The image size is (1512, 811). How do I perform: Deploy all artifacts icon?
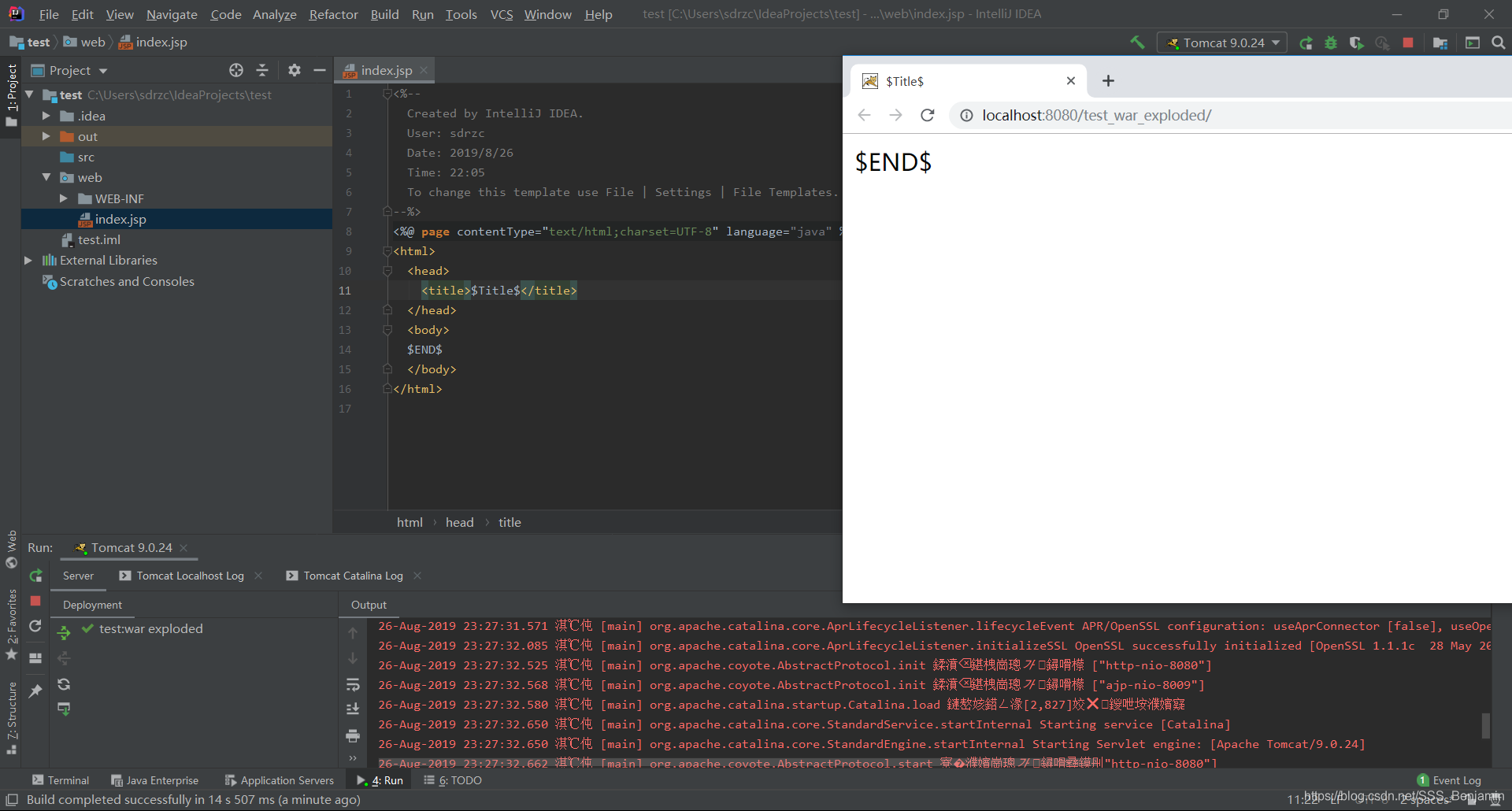64,631
